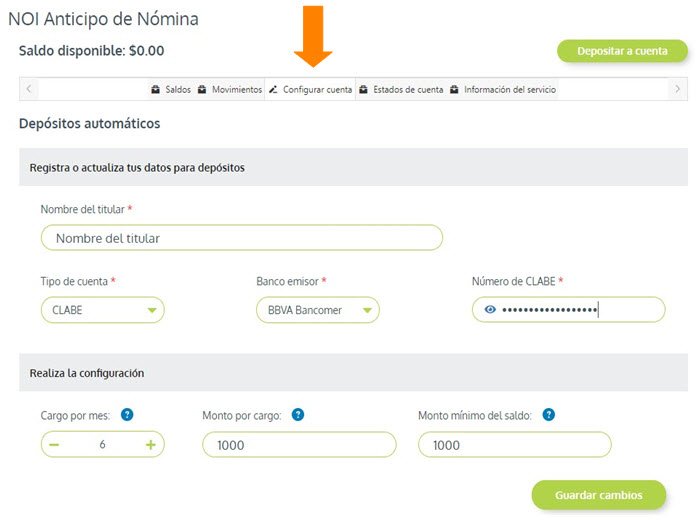Click the briefcase icon next to Movimientos
697x524 pixels.
tap(202, 89)
